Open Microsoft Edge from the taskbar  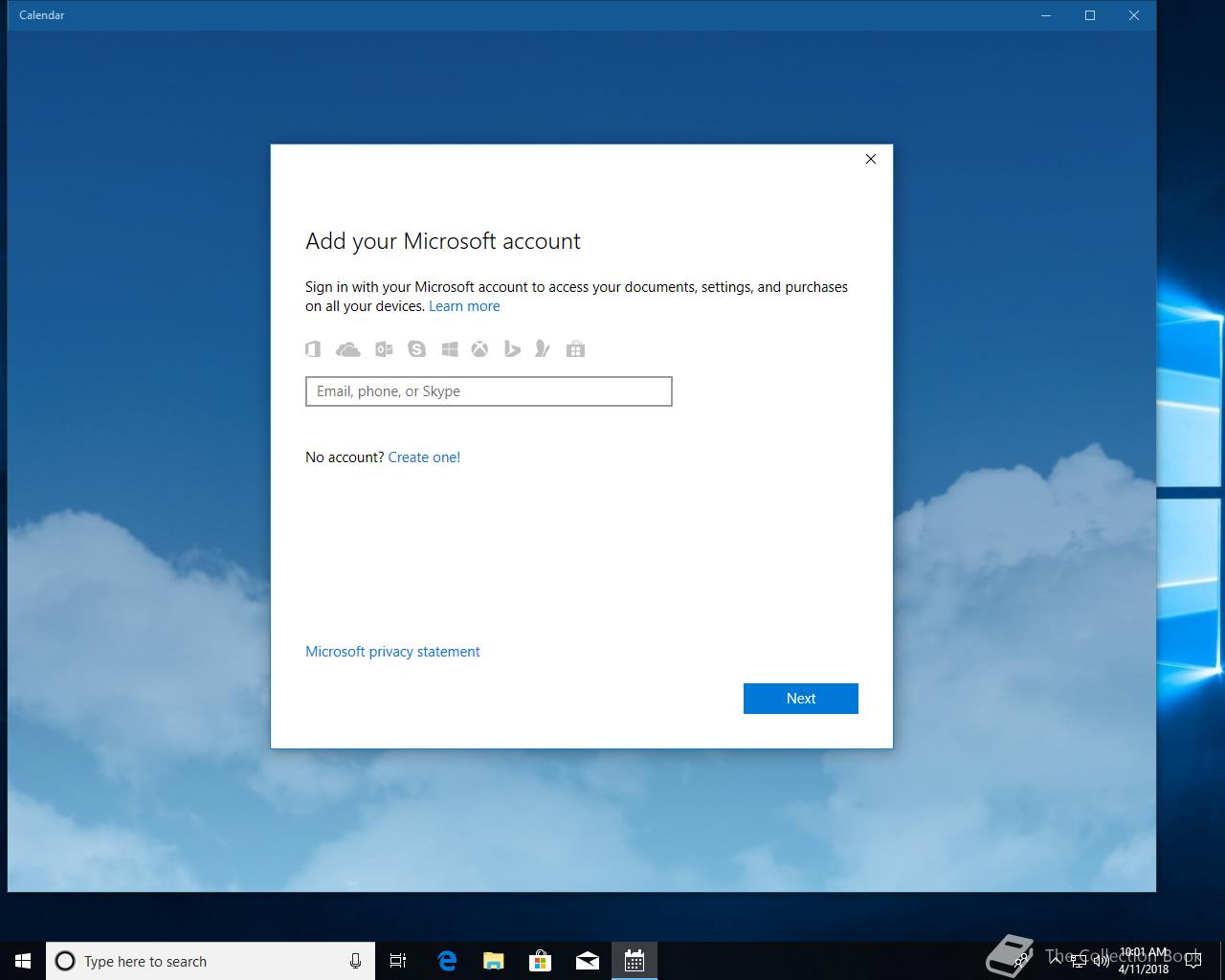447,961
